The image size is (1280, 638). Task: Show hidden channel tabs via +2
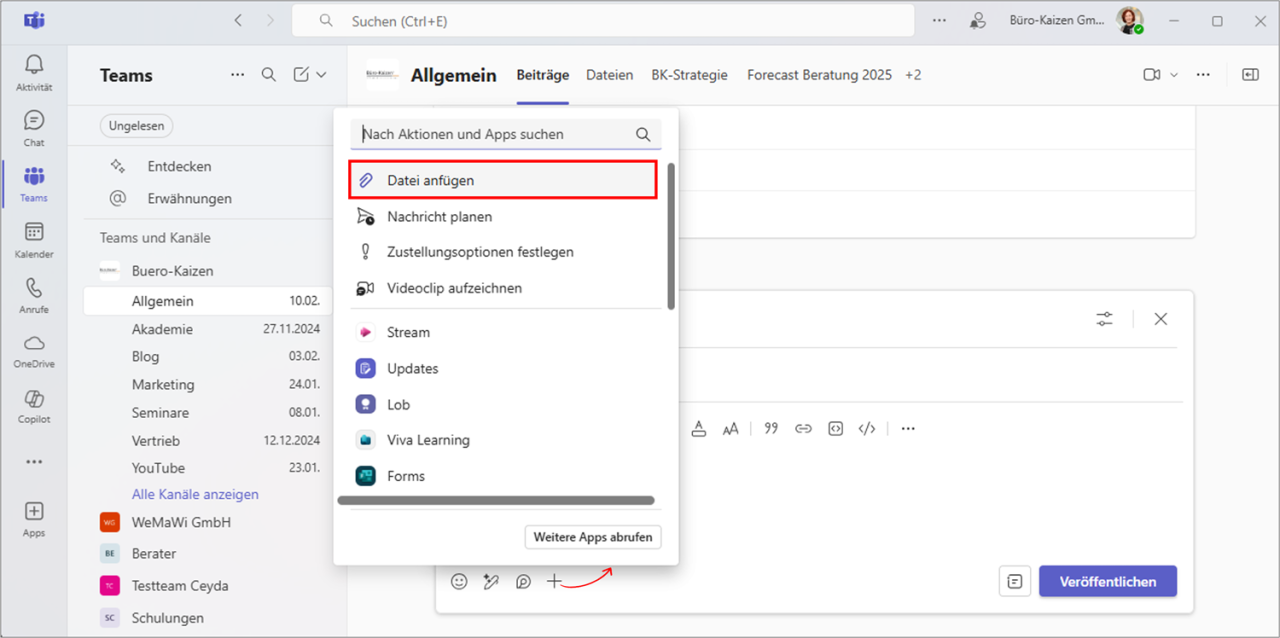click(912, 74)
